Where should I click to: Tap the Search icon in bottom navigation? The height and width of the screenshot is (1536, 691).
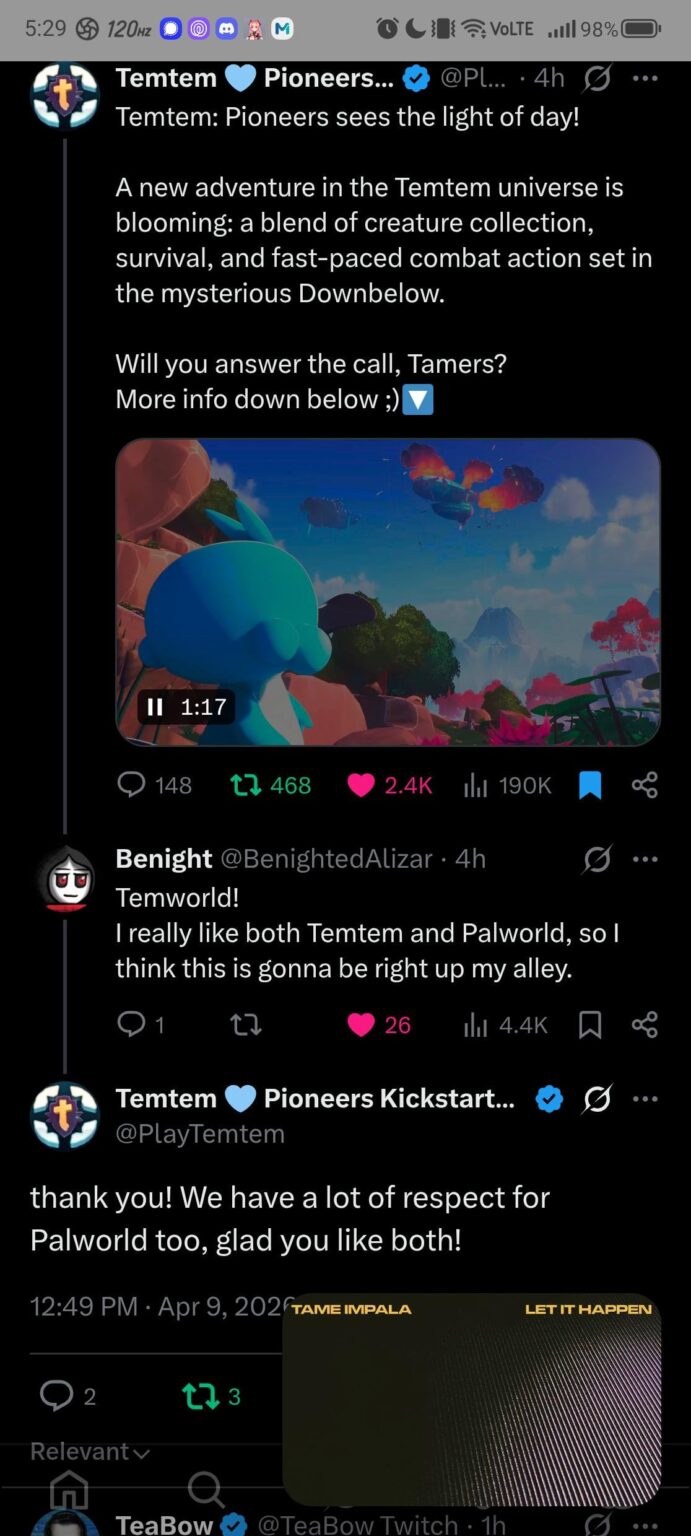pyautogui.click(x=206, y=1490)
